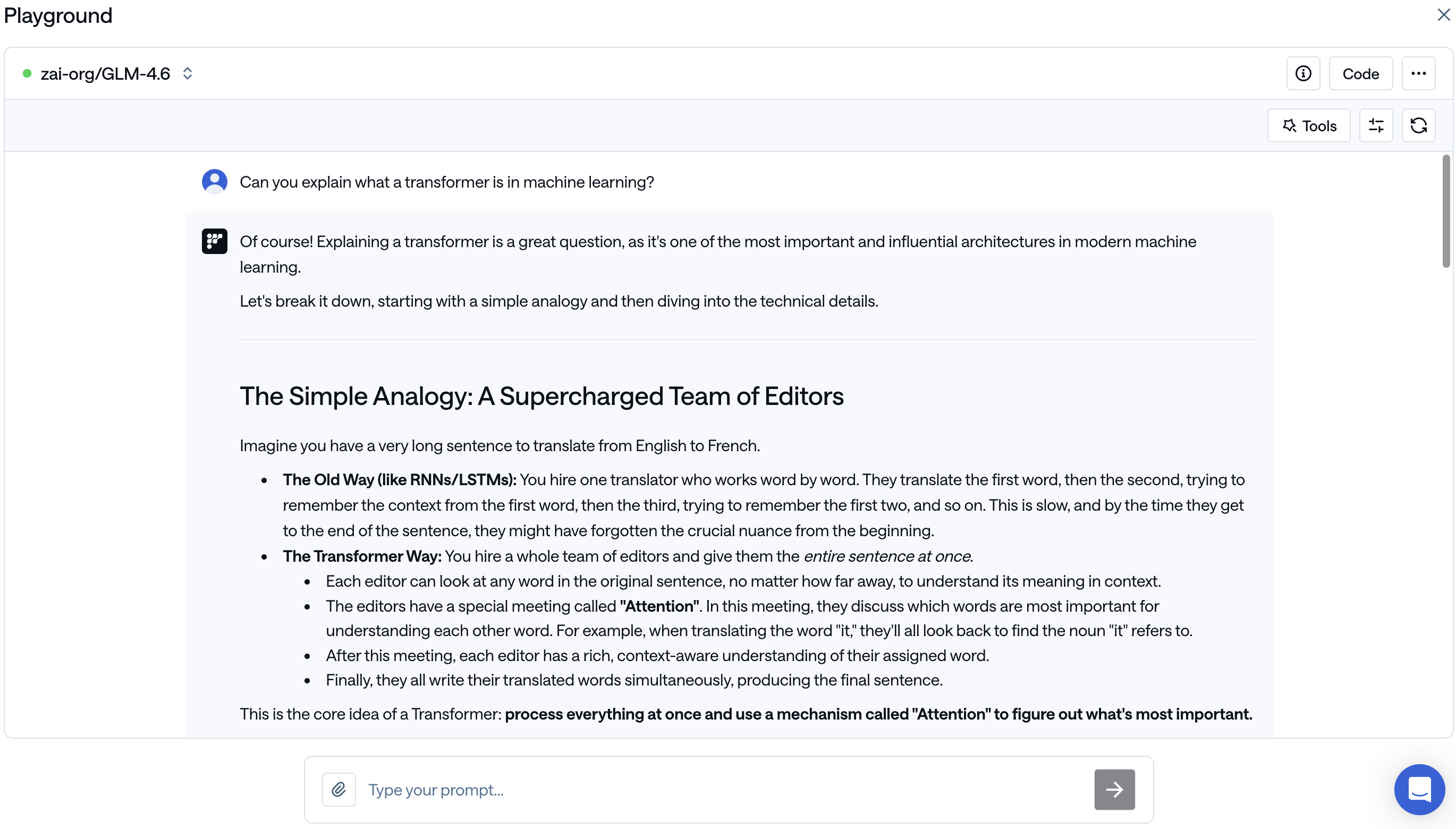Click the paperclip attach file icon
Image resolution: width=1456 pixels, height=829 pixels.
click(x=338, y=789)
